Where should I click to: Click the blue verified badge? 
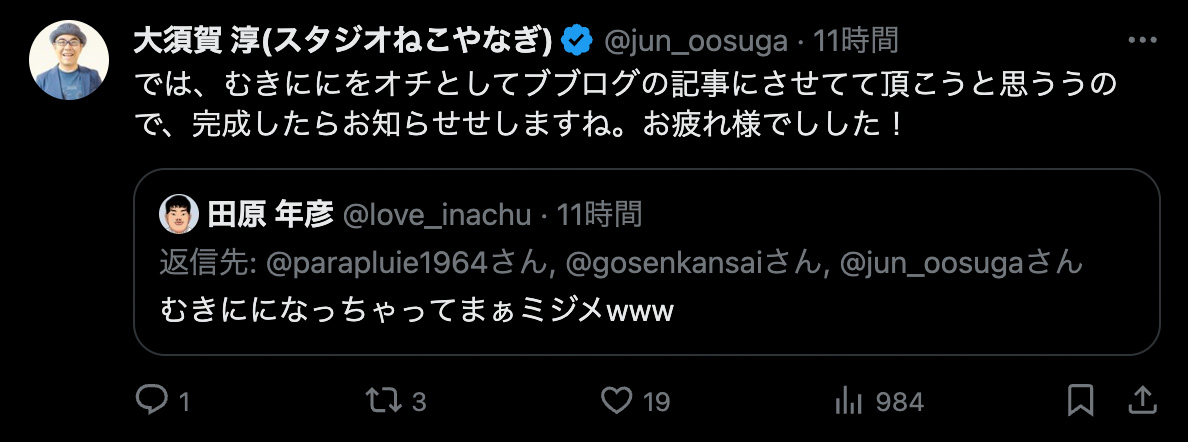pos(575,40)
